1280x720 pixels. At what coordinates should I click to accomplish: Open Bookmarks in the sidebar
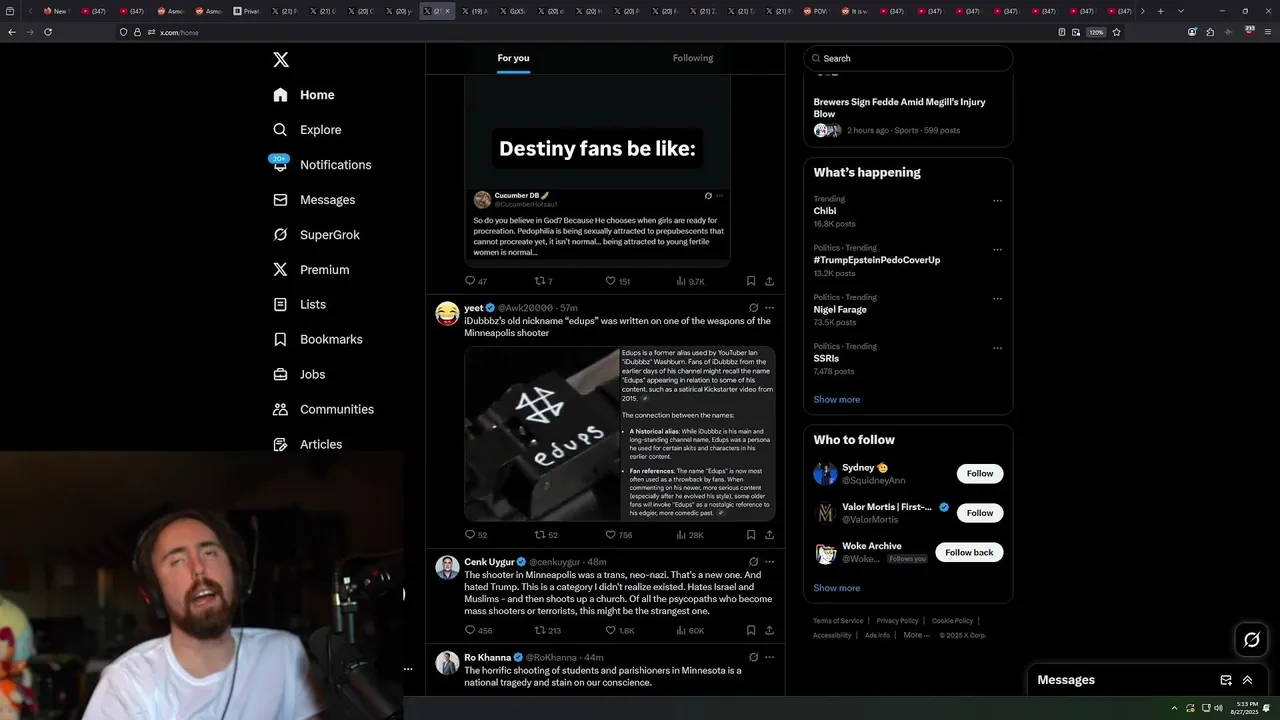[317, 339]
